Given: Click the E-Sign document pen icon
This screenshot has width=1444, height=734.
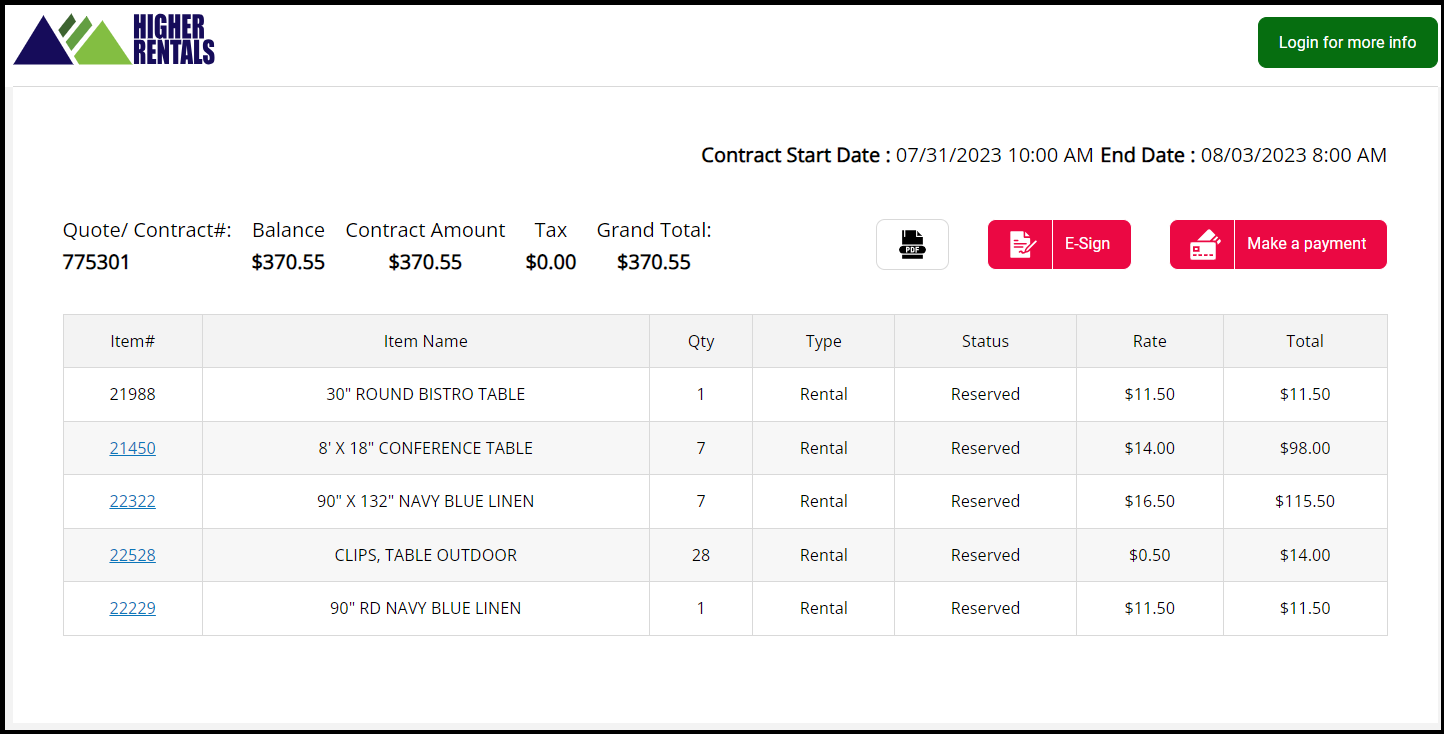Looking at the screenshot, I should click(x=1021, y=244).
